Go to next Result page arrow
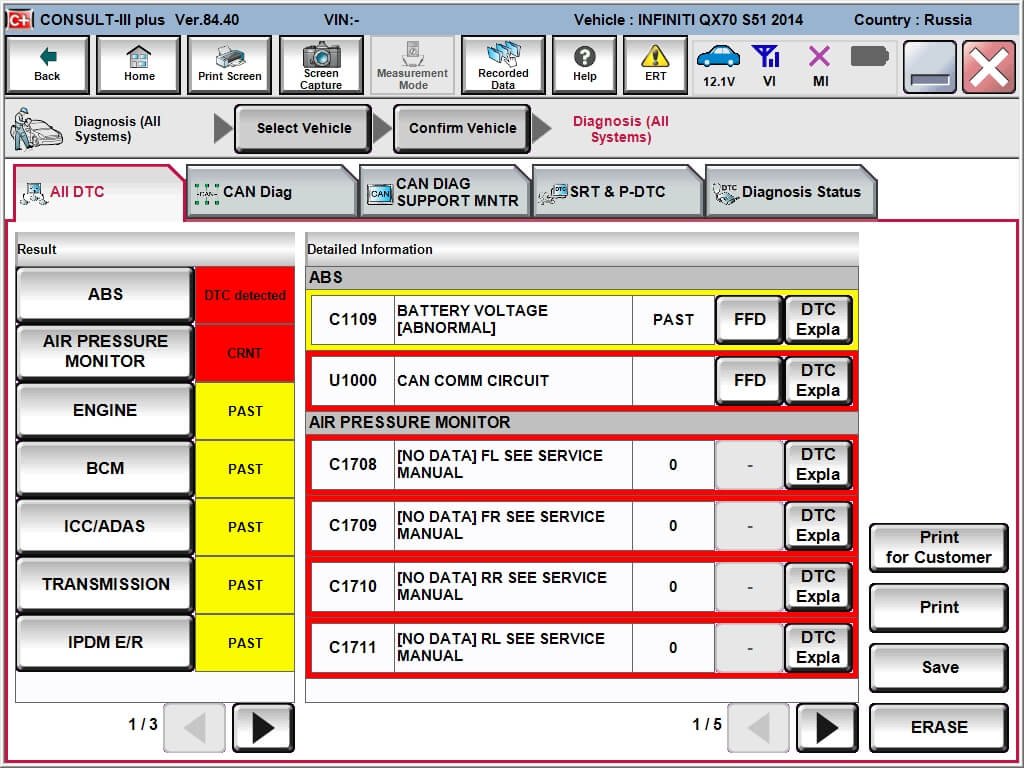This screenshot has width=1024, height=768. tap(263, 728)
